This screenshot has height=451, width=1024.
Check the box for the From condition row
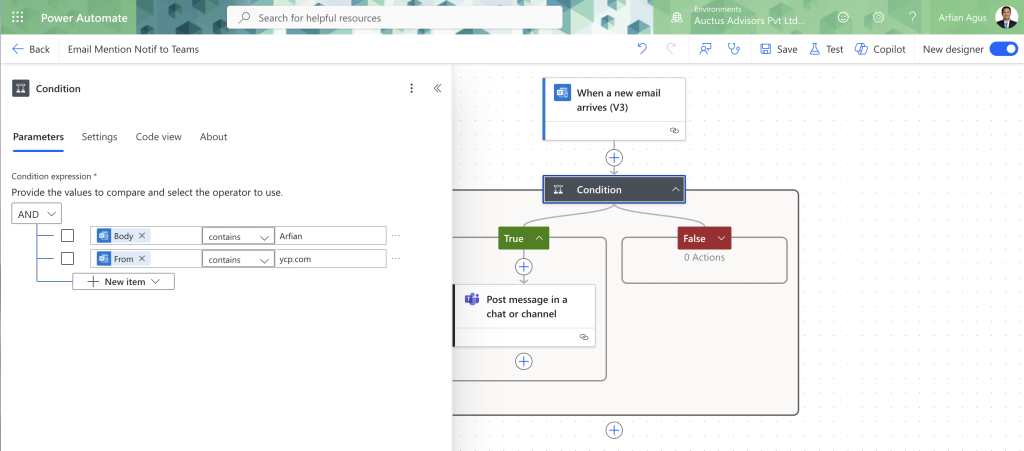pyautogui.click(x=67, y=258)
